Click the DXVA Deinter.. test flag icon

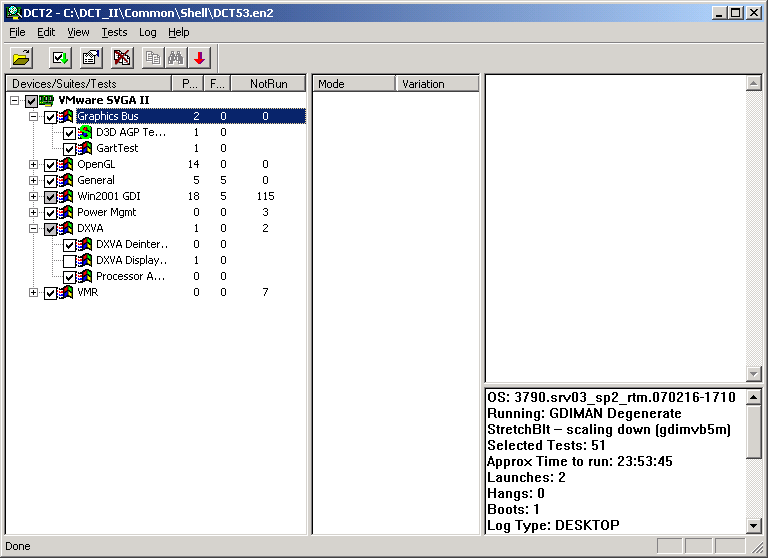[85, 244]
